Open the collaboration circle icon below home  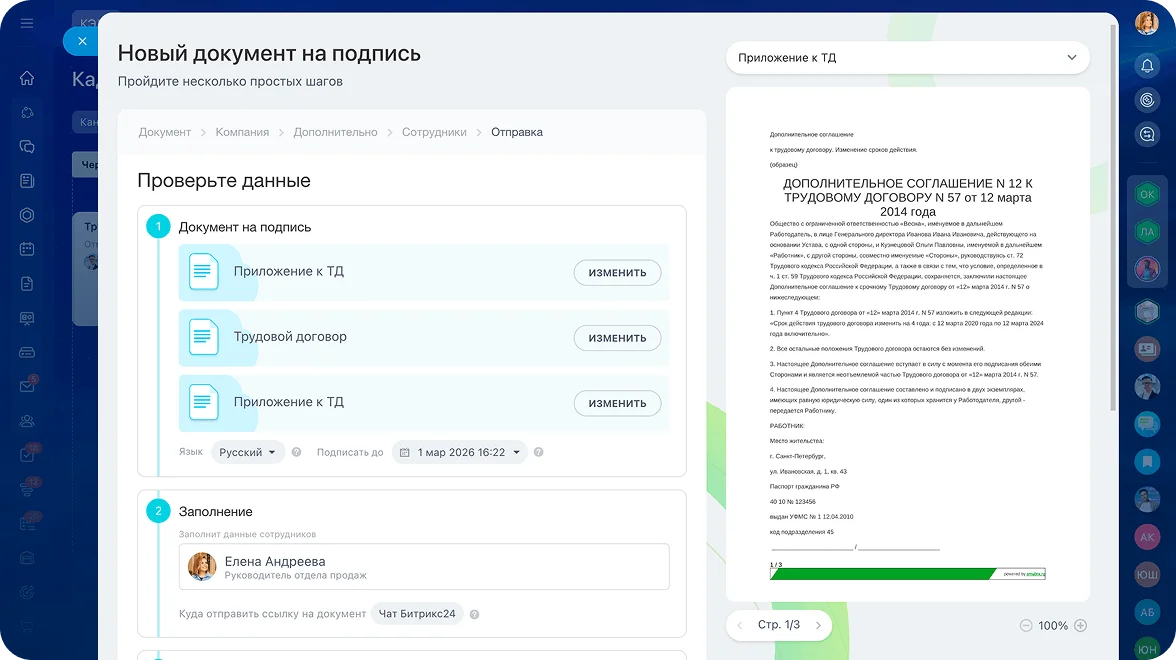(x=27, y=112)
